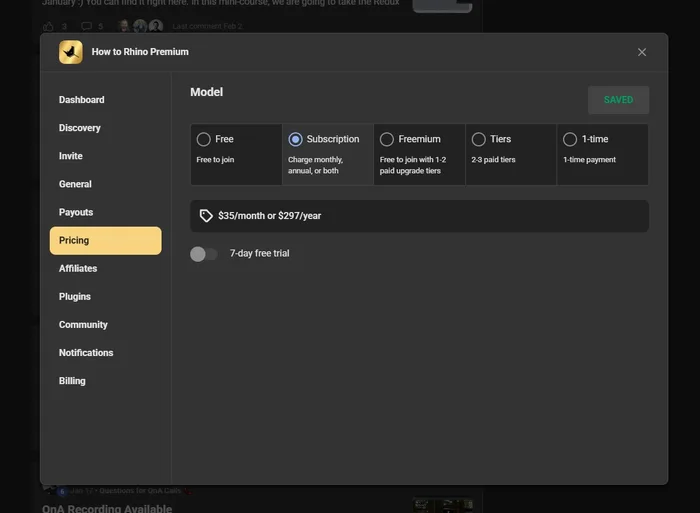Click the comment bubble icon in background post
Screen dimensions: 700x513
[x=87, y=26]
